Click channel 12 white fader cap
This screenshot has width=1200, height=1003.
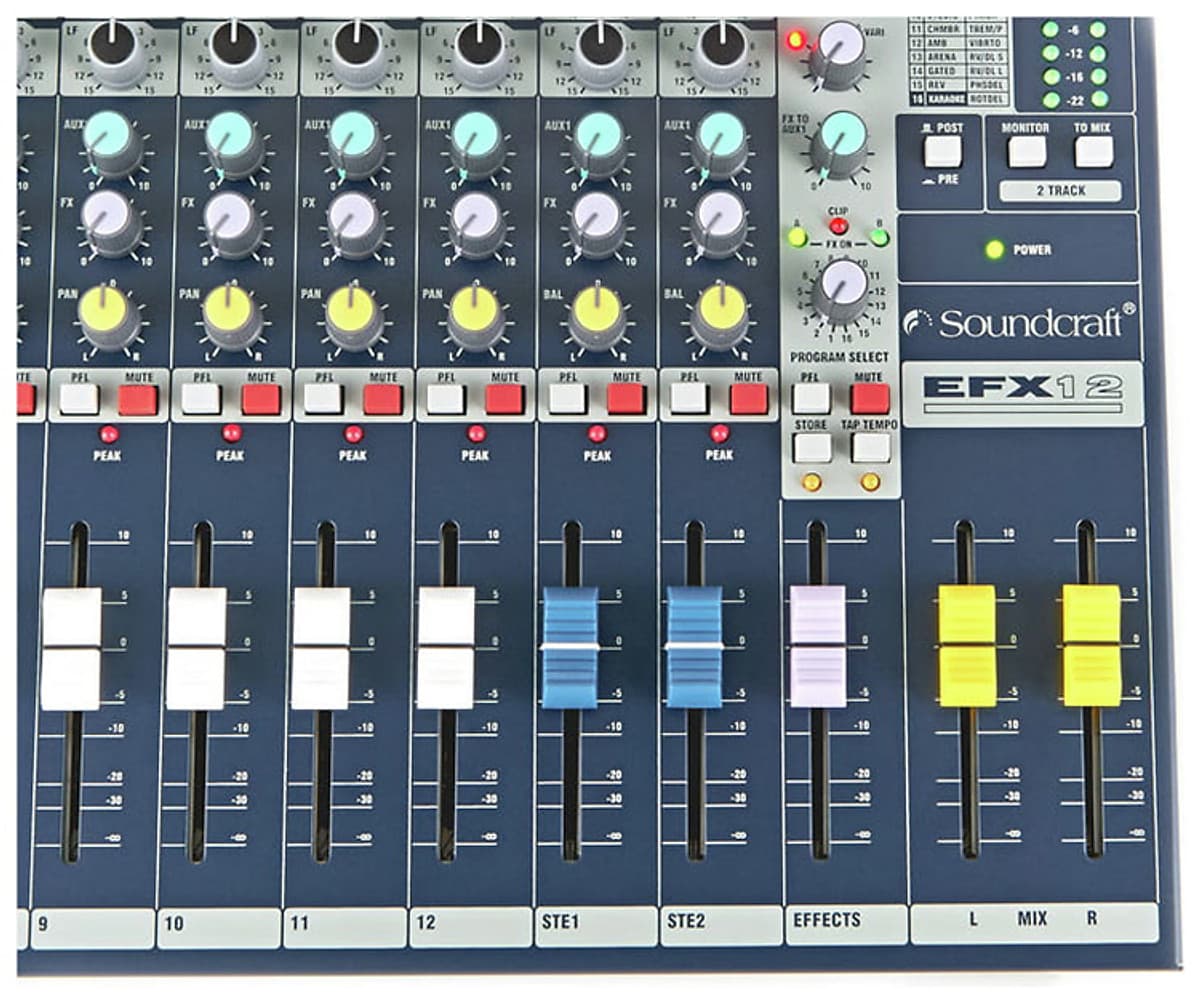445,649
